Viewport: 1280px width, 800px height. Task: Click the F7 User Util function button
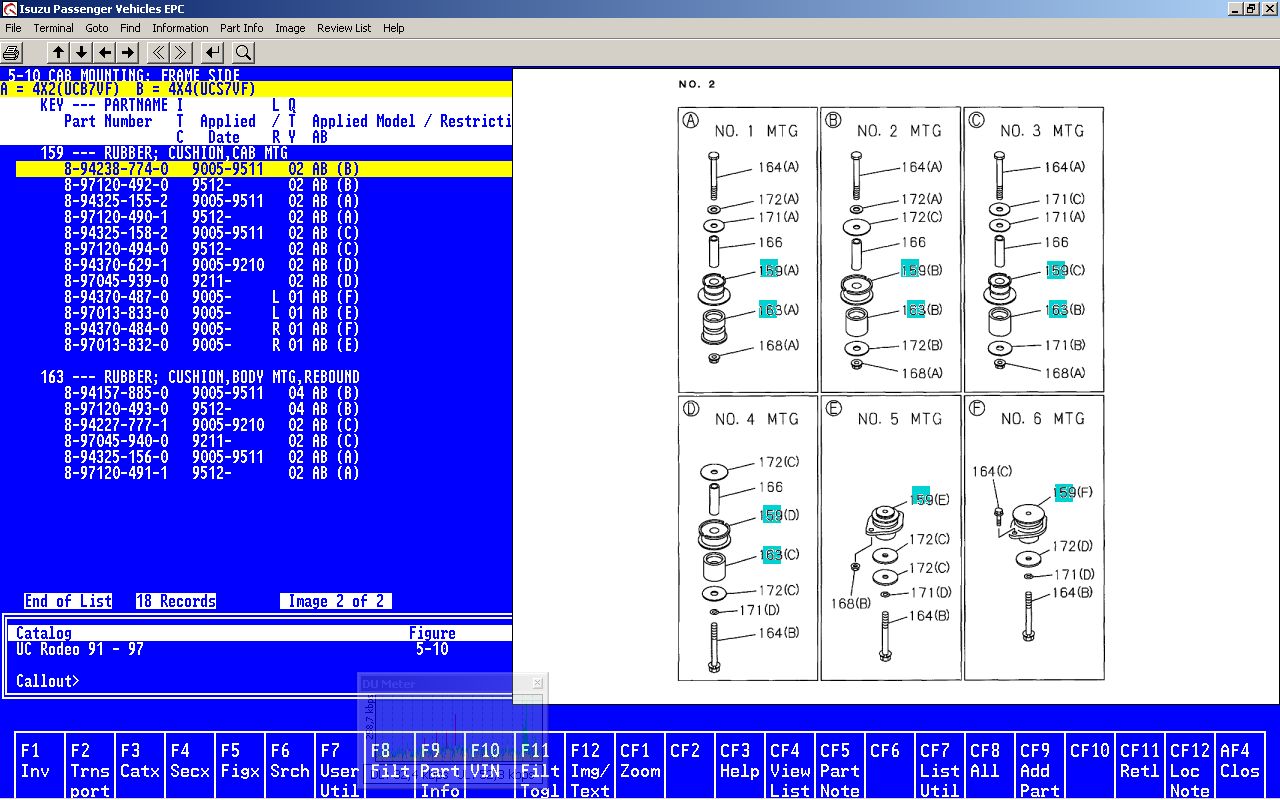point(340,766)
